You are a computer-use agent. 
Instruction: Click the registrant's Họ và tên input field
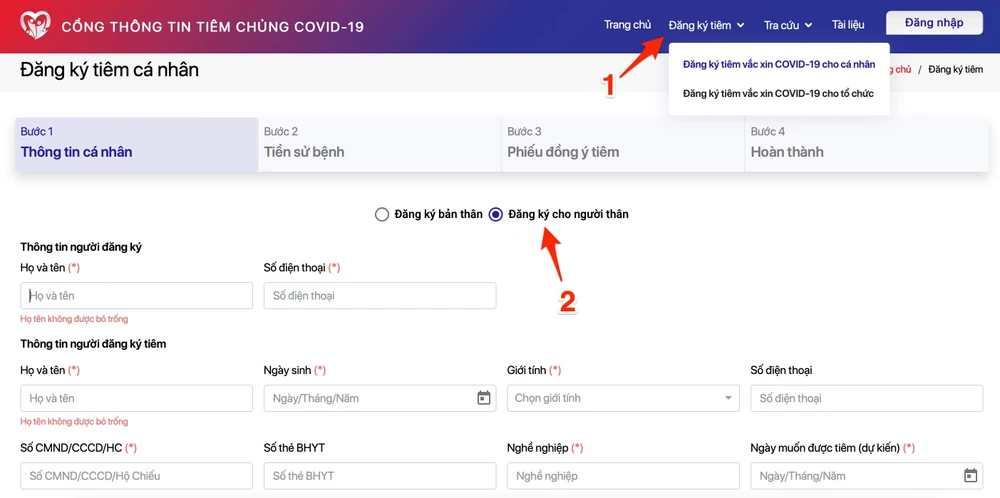tap(136, 296)
